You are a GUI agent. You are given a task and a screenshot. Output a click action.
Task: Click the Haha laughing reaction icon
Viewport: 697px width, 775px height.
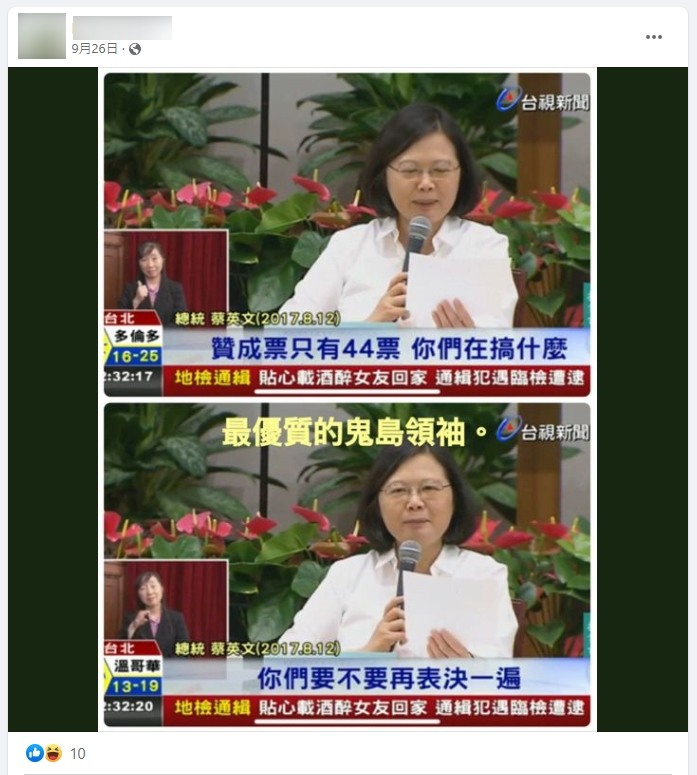click(x=53, y=753)
